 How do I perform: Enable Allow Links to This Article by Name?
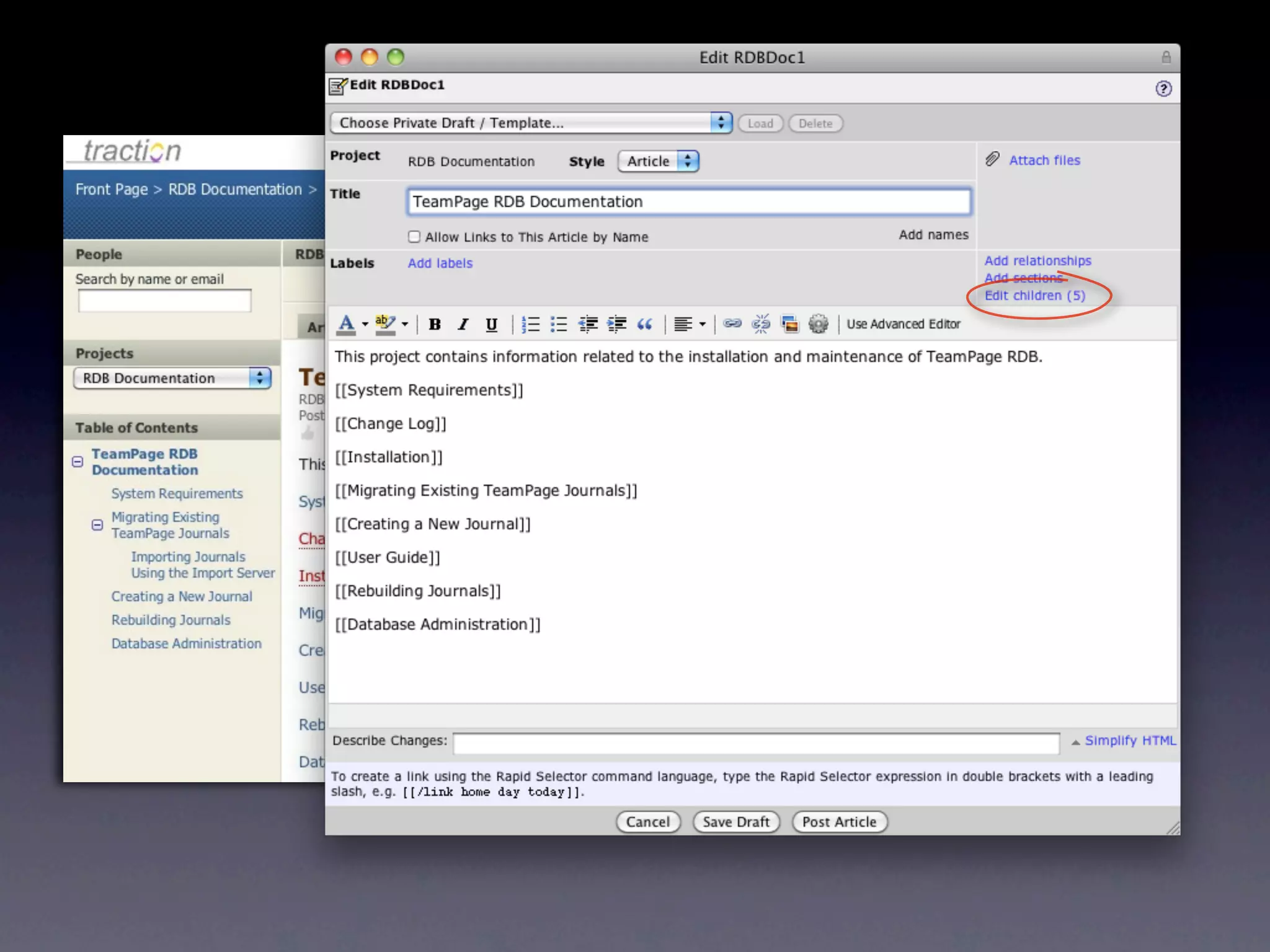[x=414, y=237]
